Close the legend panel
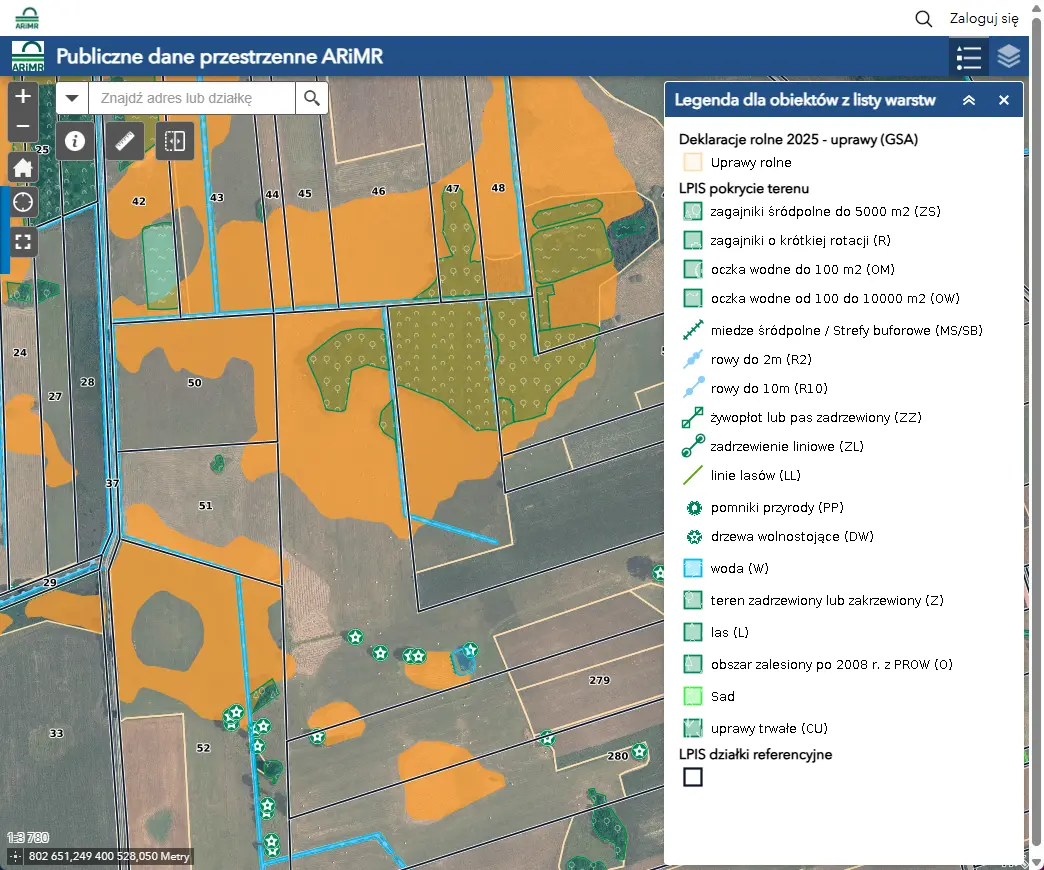 (1004, 100)
